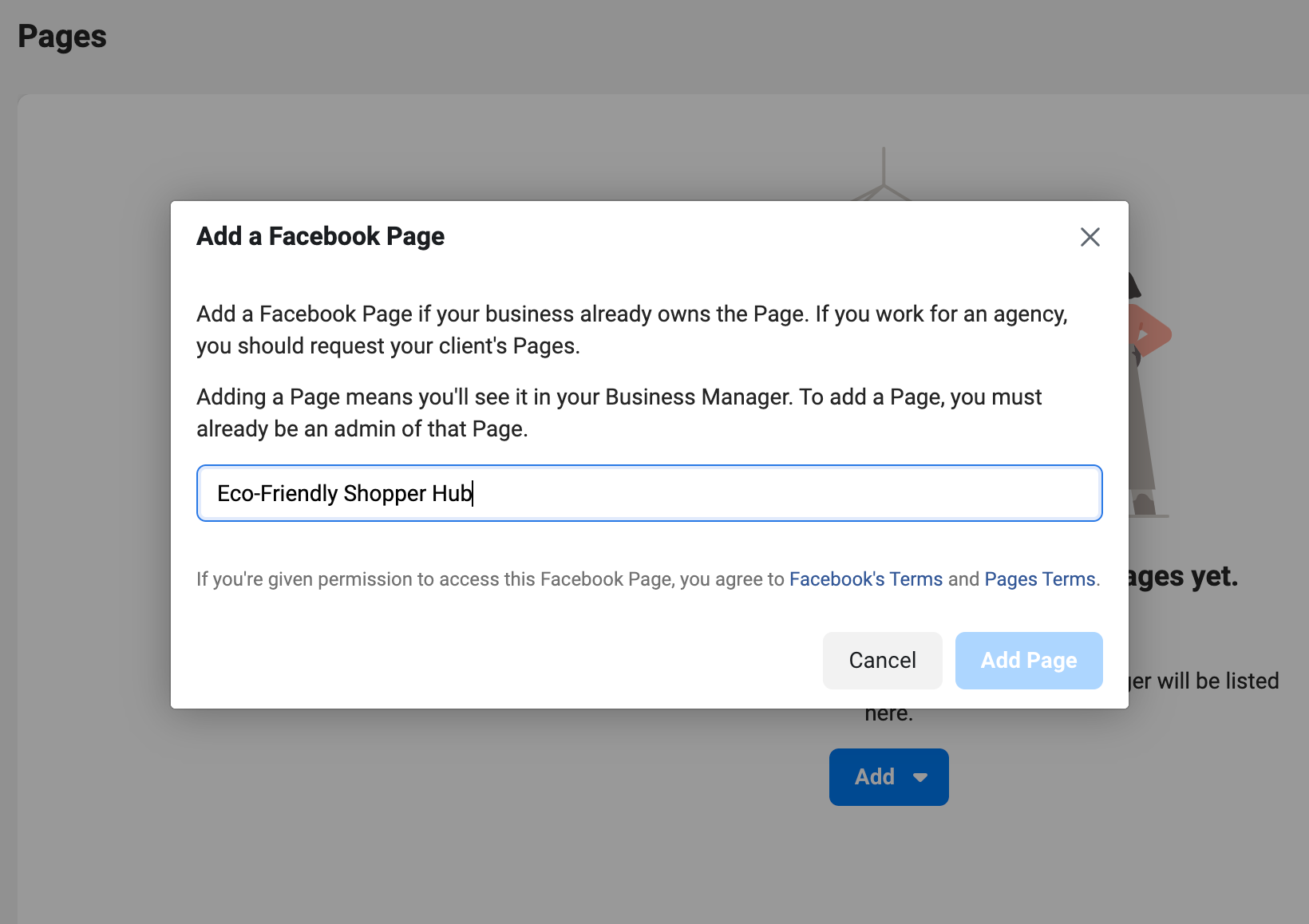Screen dimensions: 1309x924
Task: Confirm by pressing Add Page
Action: point(1029,660)
